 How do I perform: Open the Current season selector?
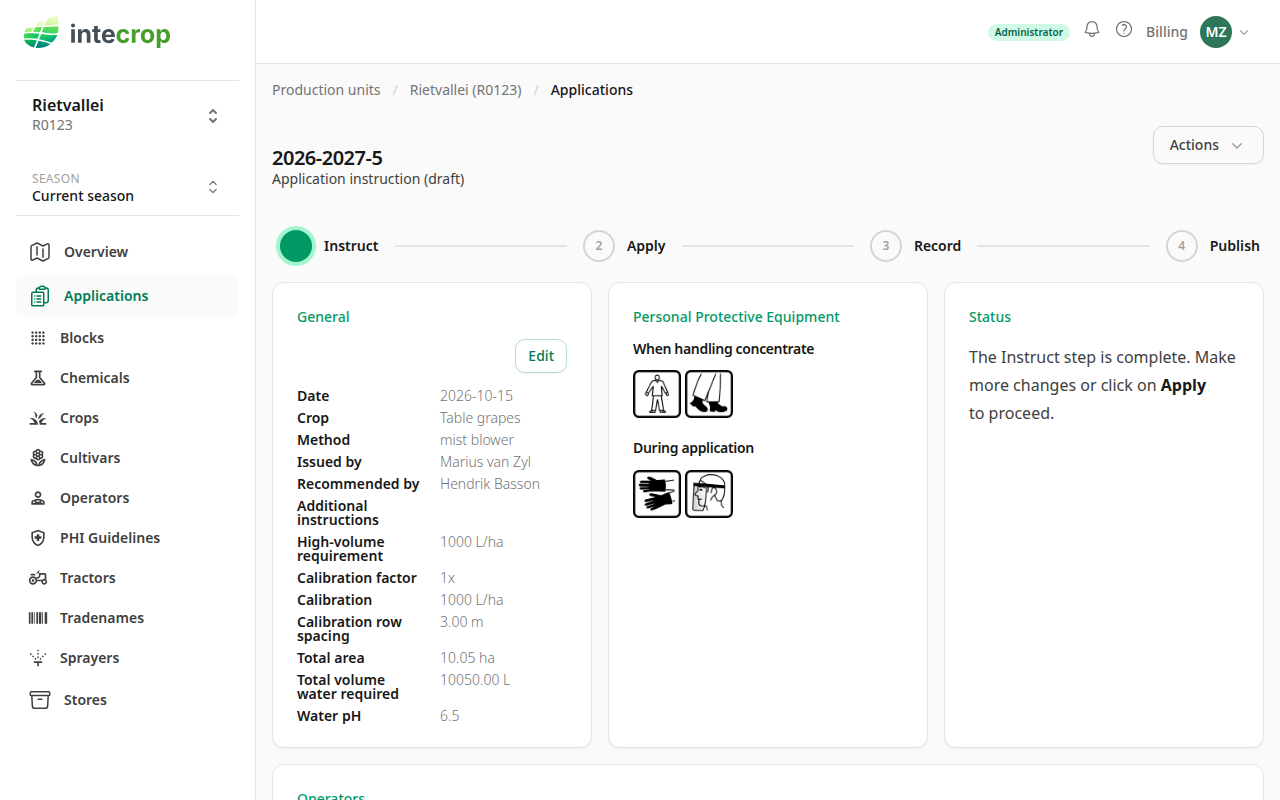coord(127,187)
